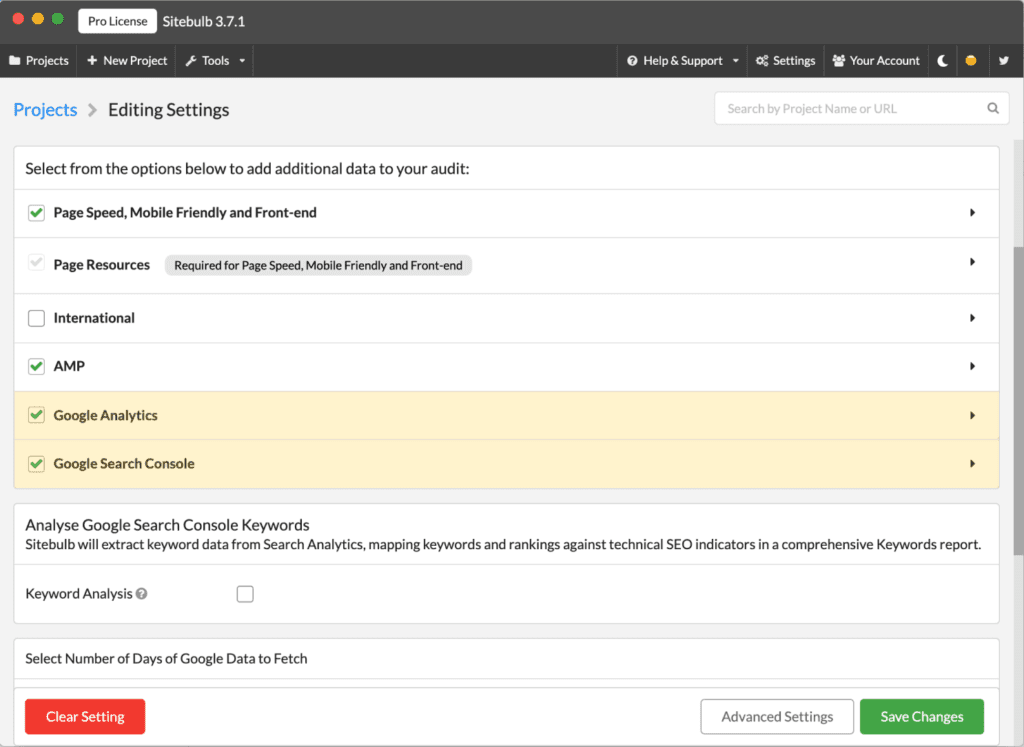1024x747 pixels.
Task: Click the 'Page Resources' label
Action: pos(101,264)
